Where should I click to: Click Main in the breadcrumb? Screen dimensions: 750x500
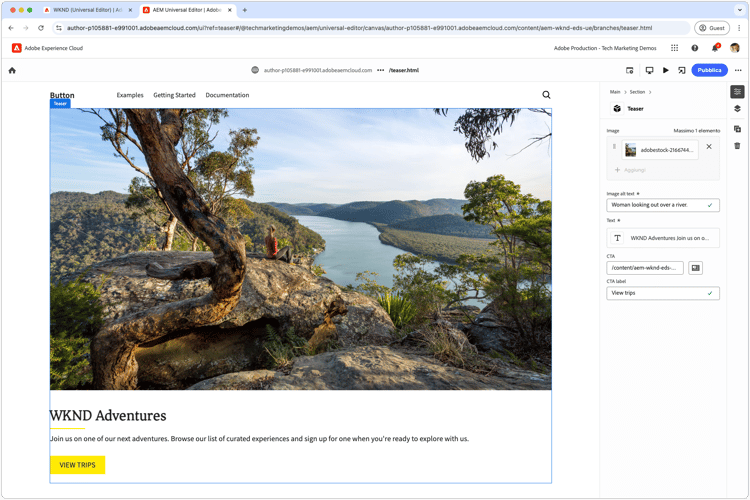[615, 92]
